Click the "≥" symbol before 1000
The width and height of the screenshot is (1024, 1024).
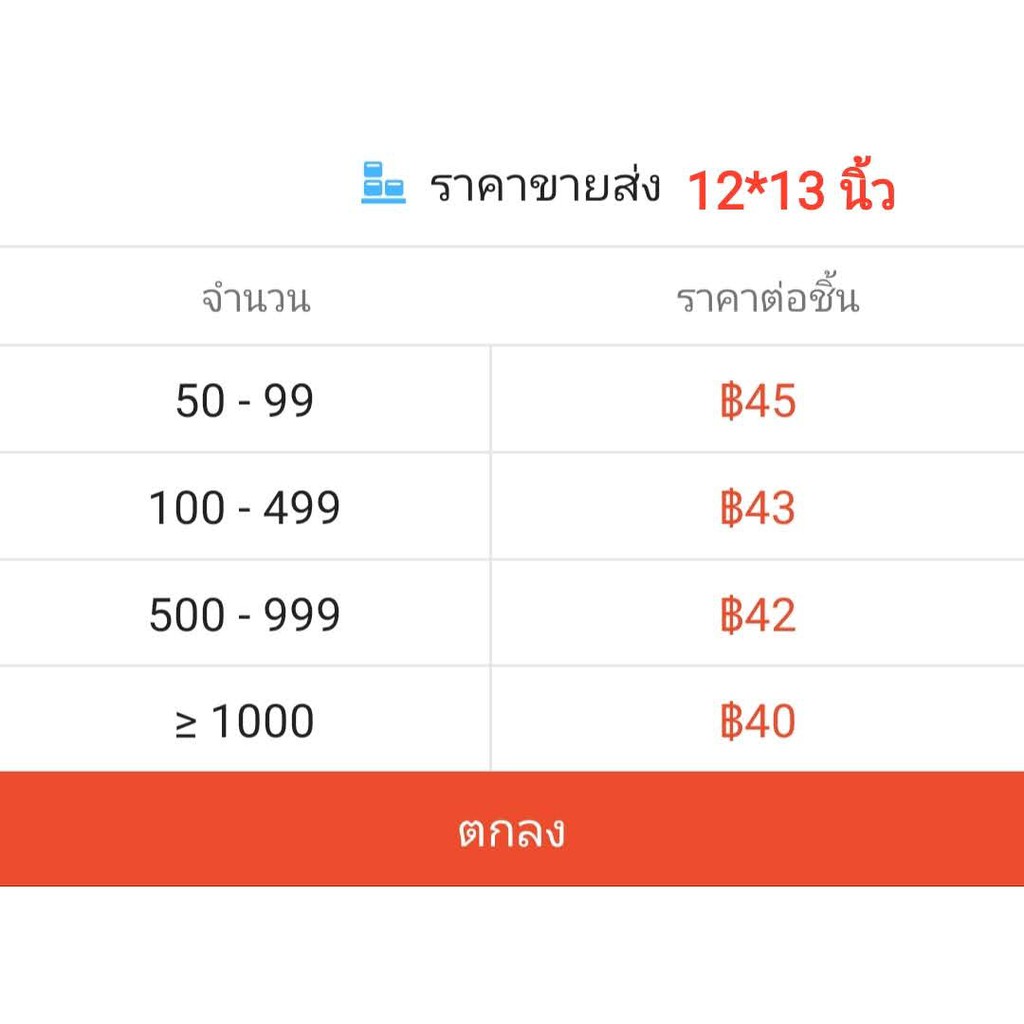[186, 724]
